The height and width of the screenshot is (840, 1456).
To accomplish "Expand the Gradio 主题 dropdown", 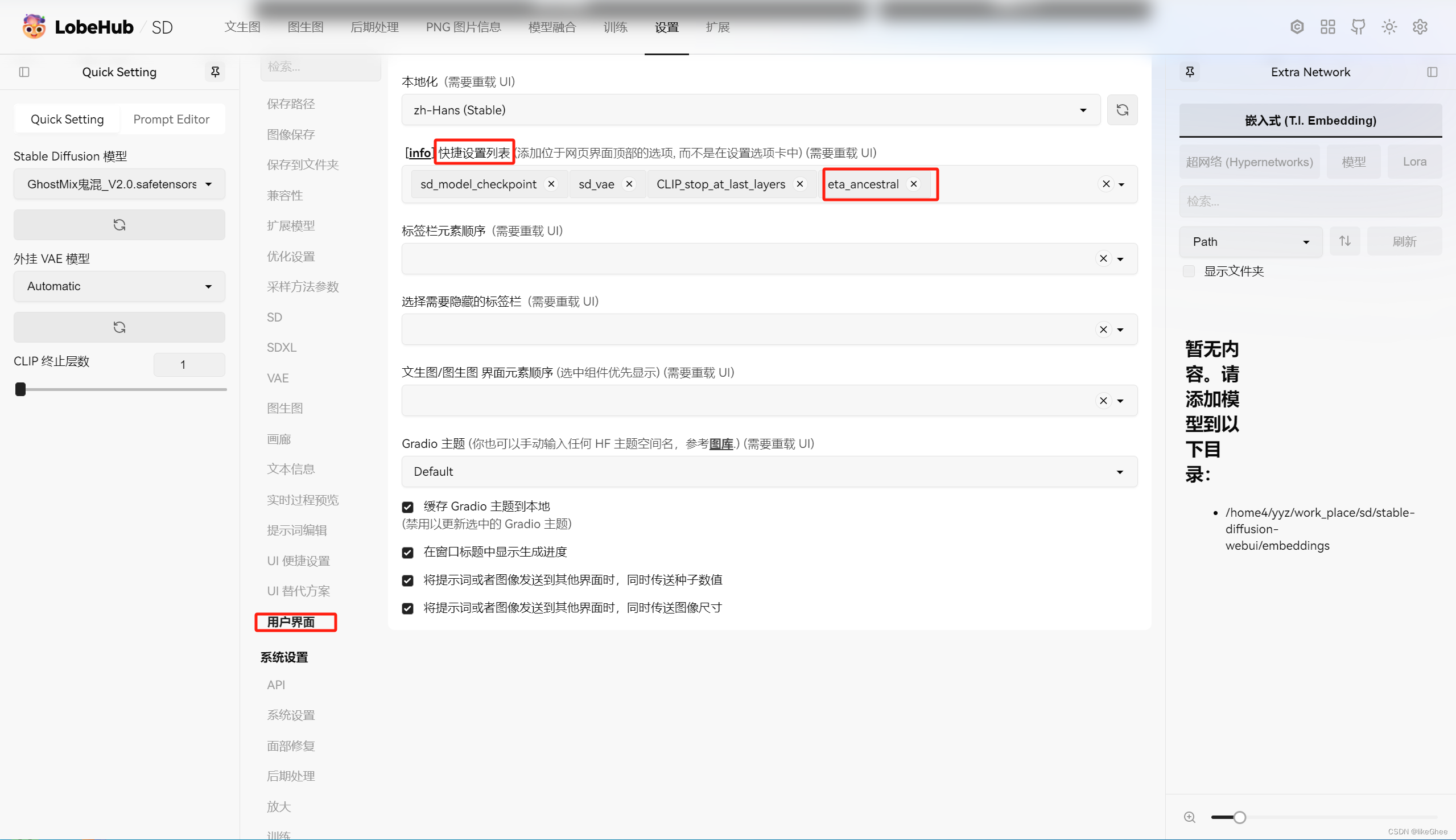I will [1120, 471].
